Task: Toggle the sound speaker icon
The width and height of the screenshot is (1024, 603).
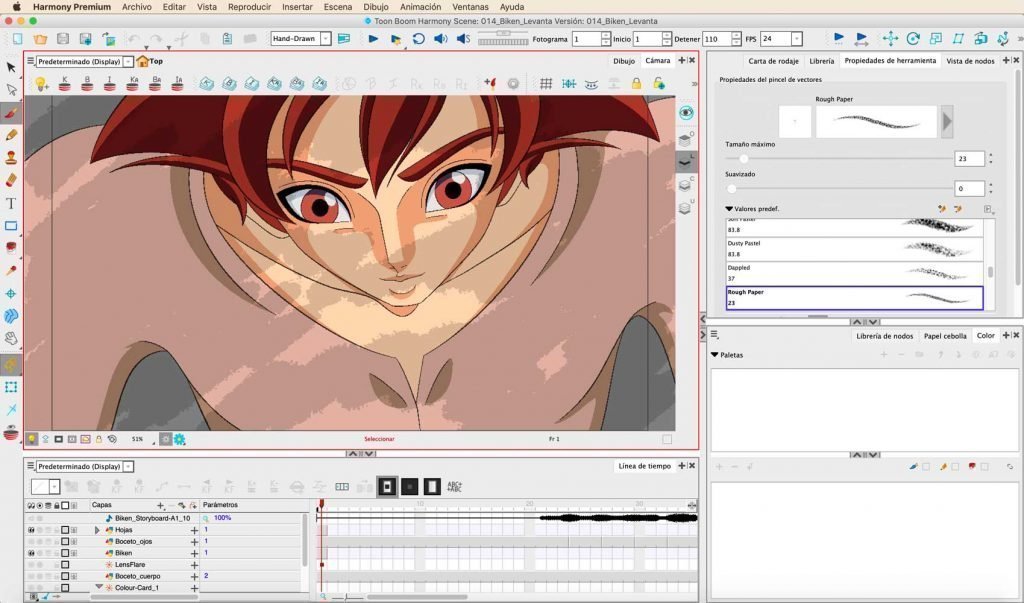Action: (x=441, y=39)
